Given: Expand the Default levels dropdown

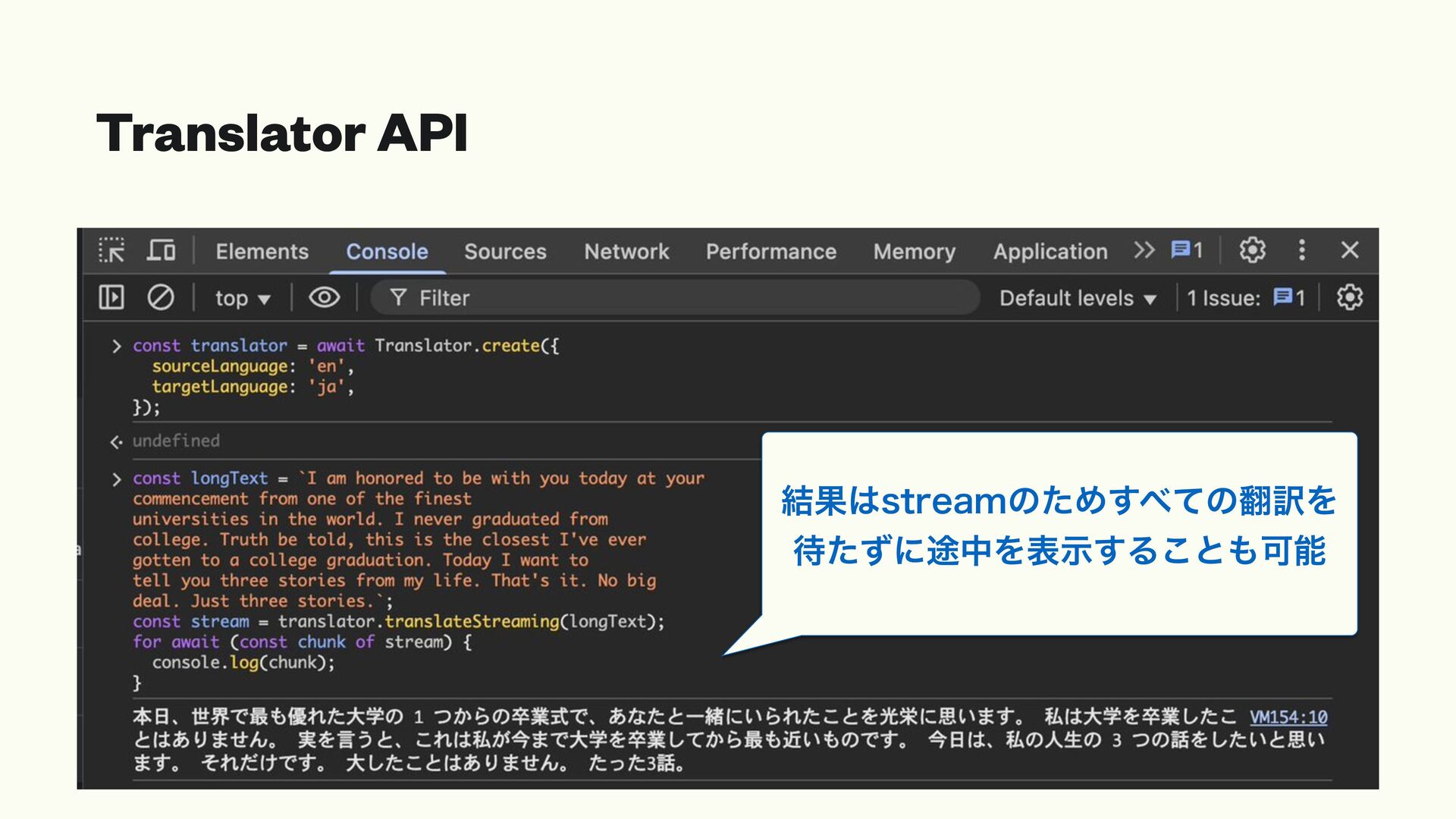Looking at the screenshot, I should (1077, 298).
